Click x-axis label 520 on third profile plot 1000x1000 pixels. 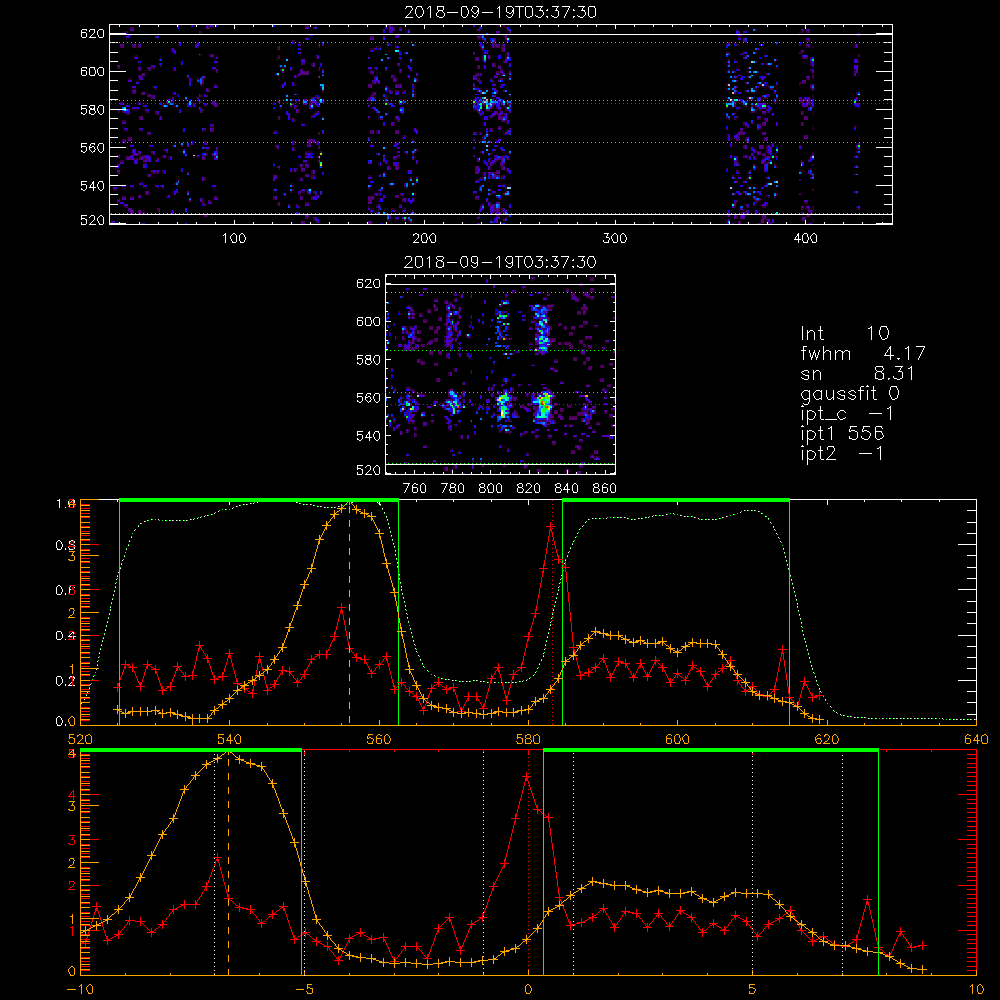[x=80, y=739]
